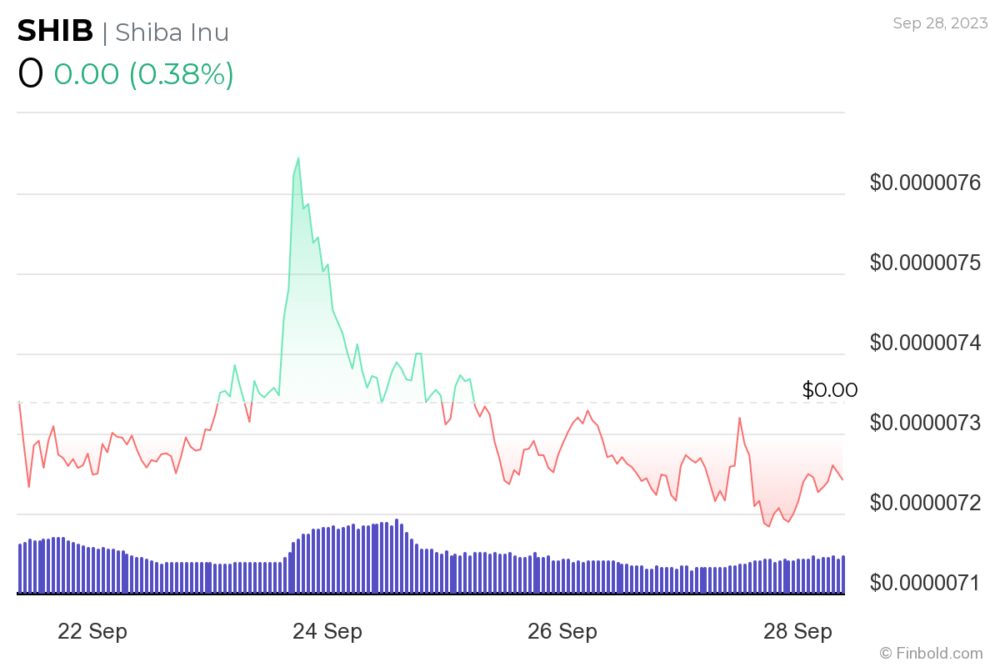Click the green price spike peak
The width and height of the screenshot is (1000, 667).
pyautogui.click(x=298, y=159)
